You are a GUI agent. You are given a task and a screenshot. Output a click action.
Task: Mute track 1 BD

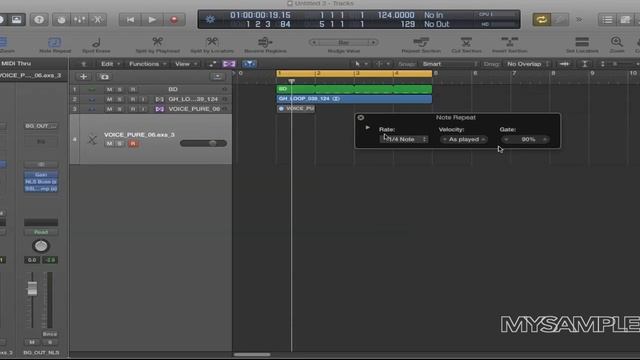tap(109, 89)
